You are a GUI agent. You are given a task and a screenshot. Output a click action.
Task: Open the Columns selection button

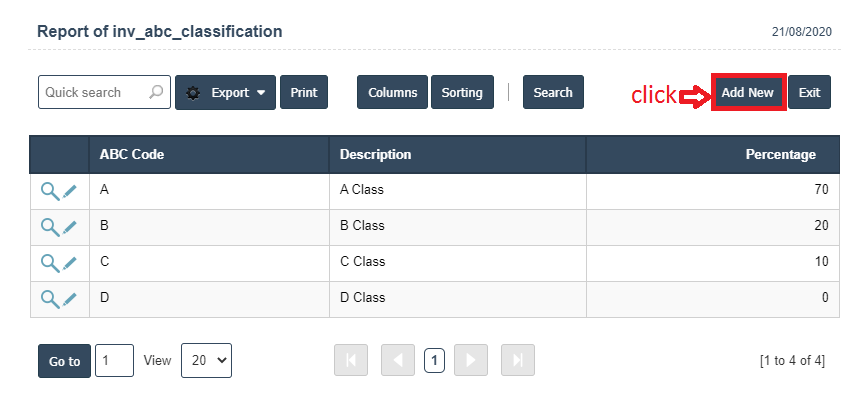coord(392,92)
